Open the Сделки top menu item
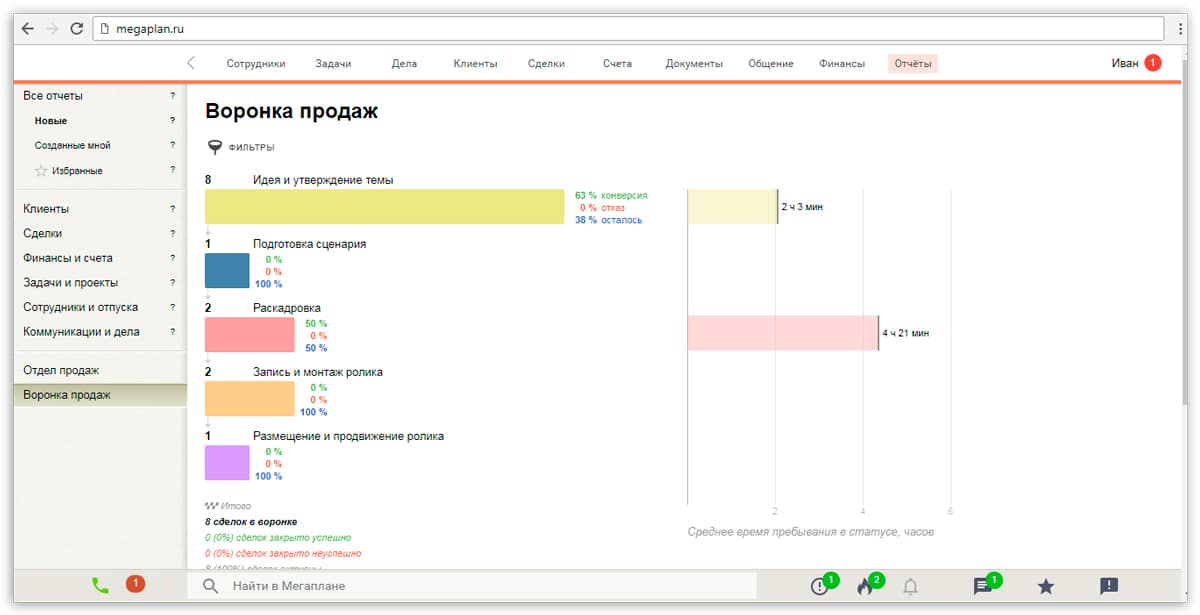This screenshot has height=615, width=1200. [546, 64]
